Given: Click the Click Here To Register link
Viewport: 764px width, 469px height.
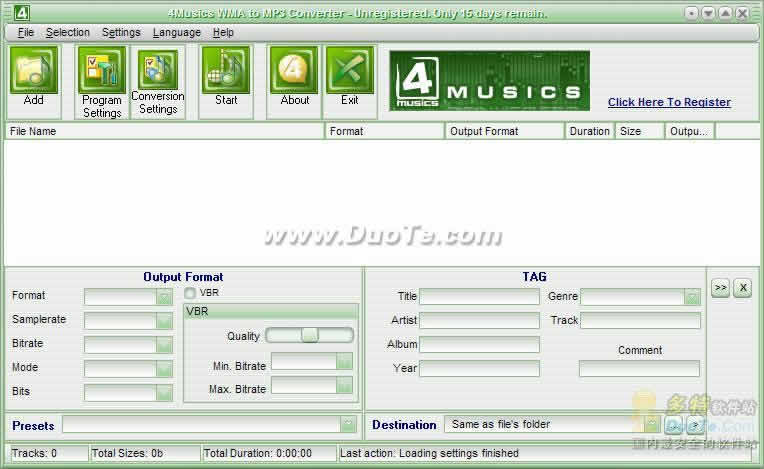Looking at the screenshot, I should (669, 102).
